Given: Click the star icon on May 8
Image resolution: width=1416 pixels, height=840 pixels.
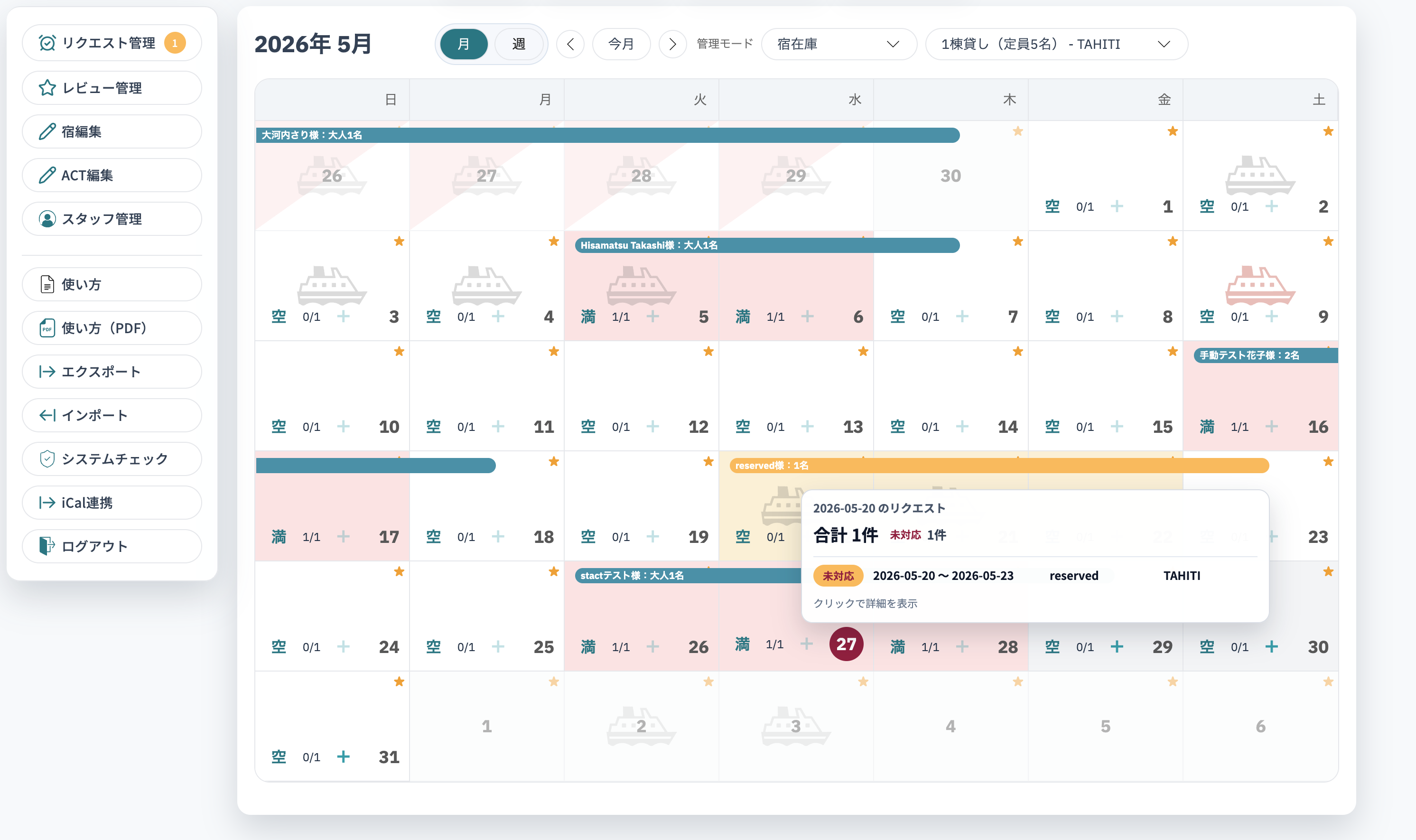Looking at the screenshot, I should click(x=1173, y=241).
